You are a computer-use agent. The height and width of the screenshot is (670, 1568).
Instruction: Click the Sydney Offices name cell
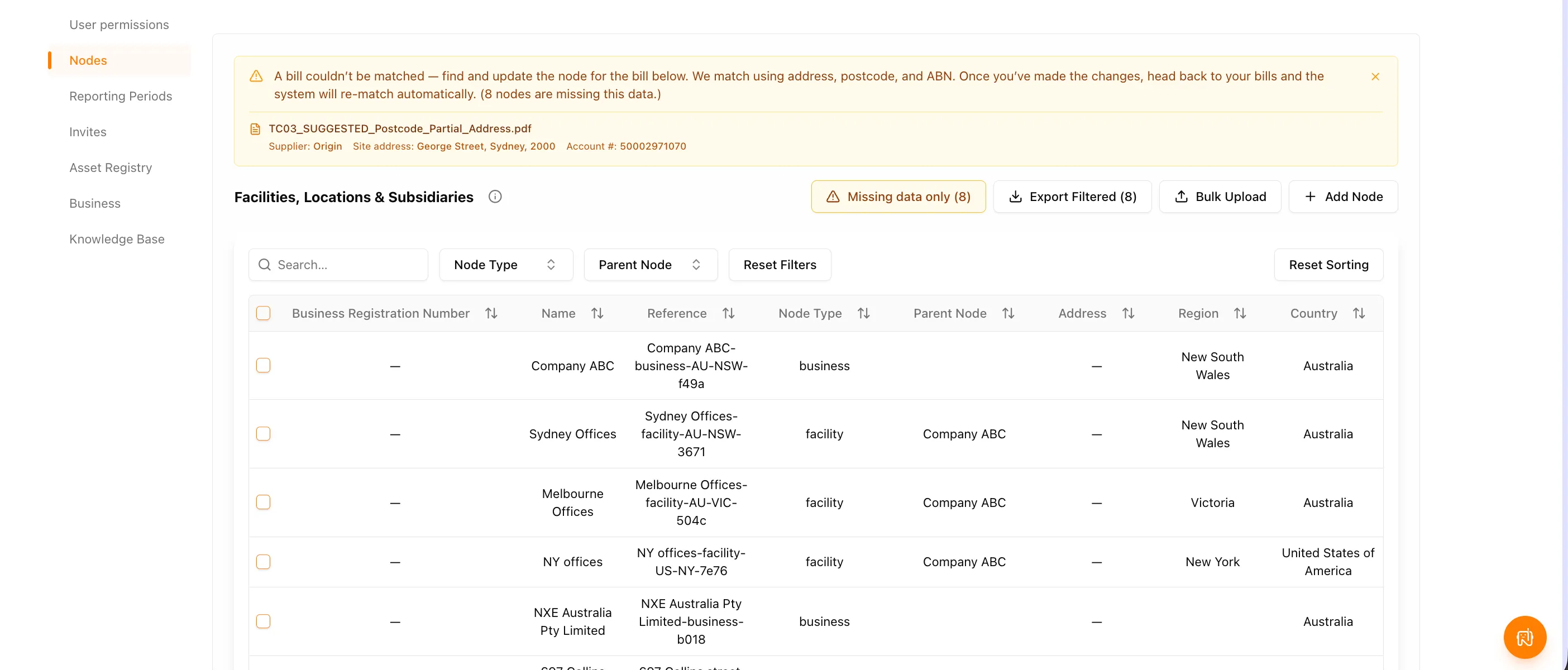(572, 434)
